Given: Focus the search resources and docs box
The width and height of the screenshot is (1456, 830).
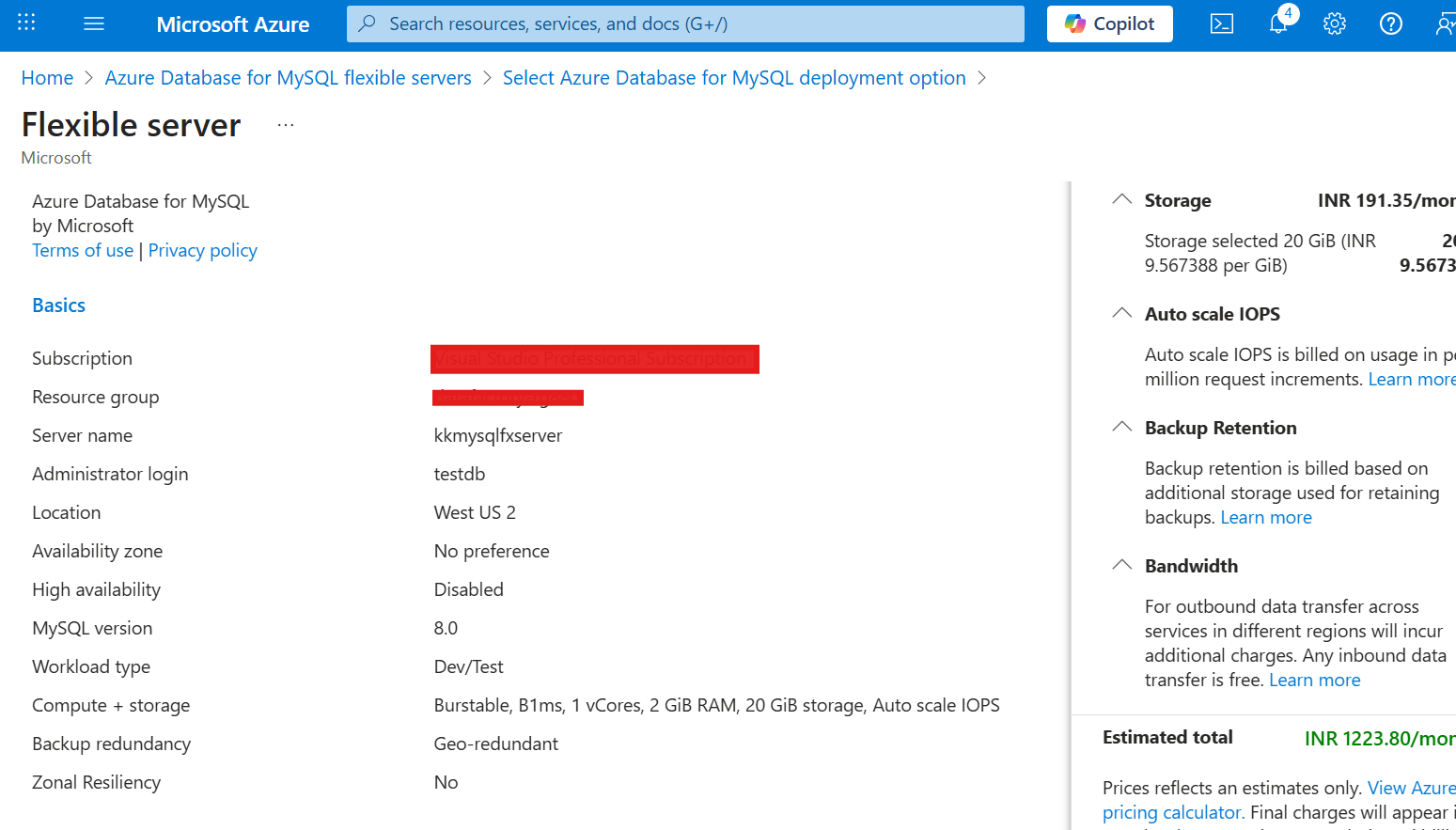Looking at the screenshot, I should pos(685,23).
